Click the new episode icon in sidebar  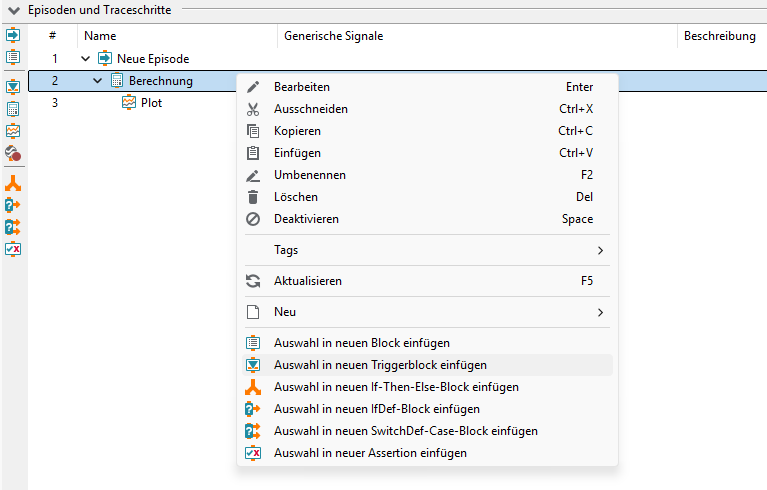pos(13,35)
